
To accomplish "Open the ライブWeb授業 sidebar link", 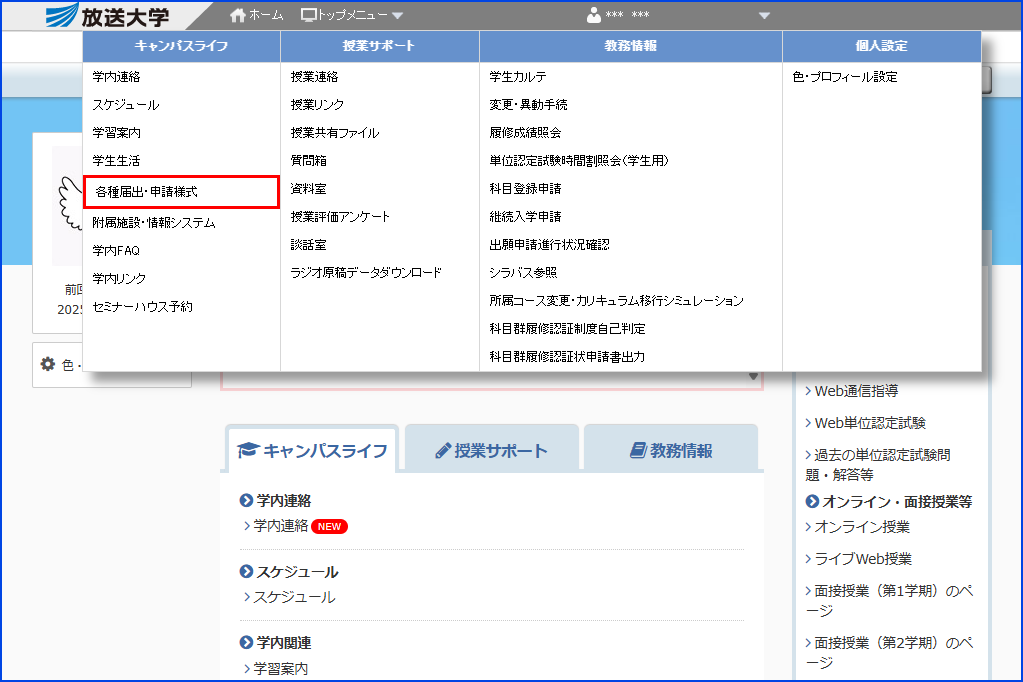I will tap(862, 558).
